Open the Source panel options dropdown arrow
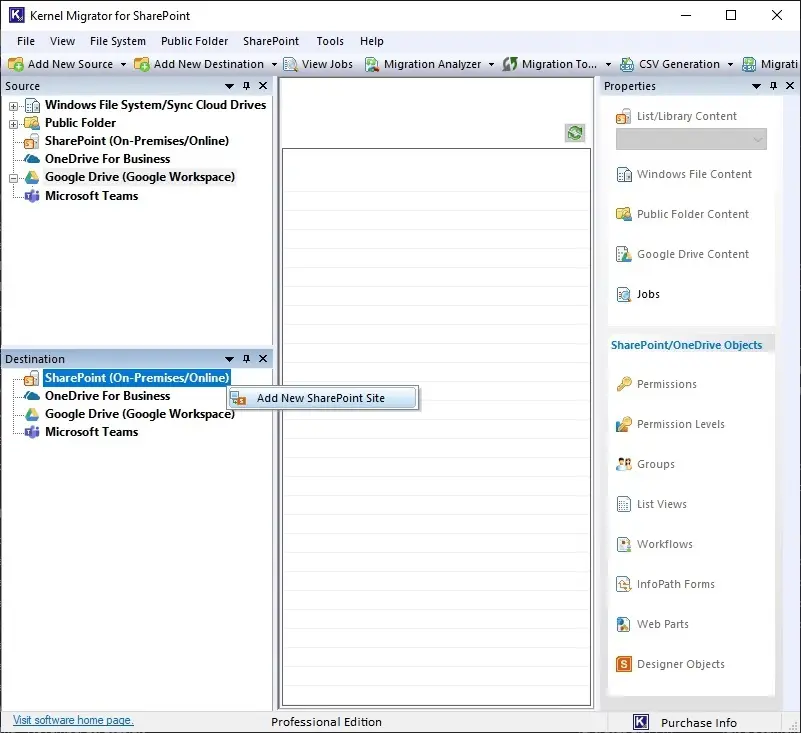Image resolution: width=801 pixels, height=733 pixels. pos(229,86)
